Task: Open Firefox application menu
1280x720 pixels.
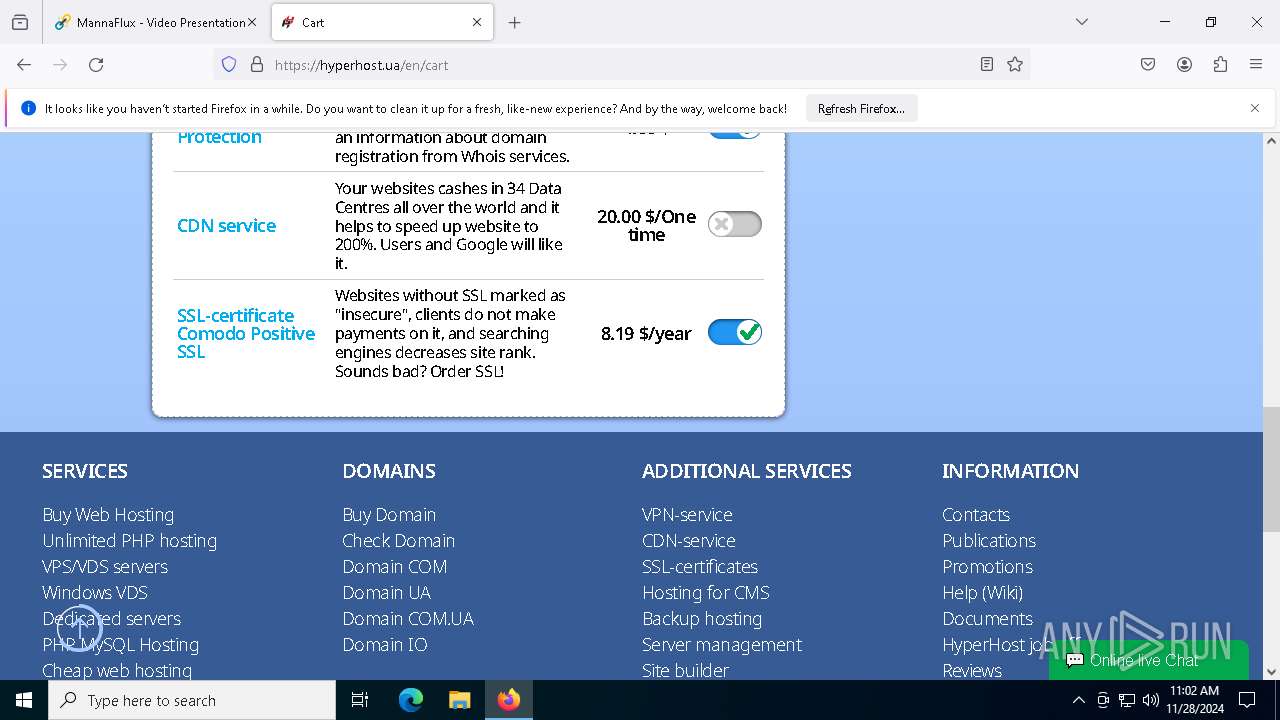Action: click(x=1256, y=65)
